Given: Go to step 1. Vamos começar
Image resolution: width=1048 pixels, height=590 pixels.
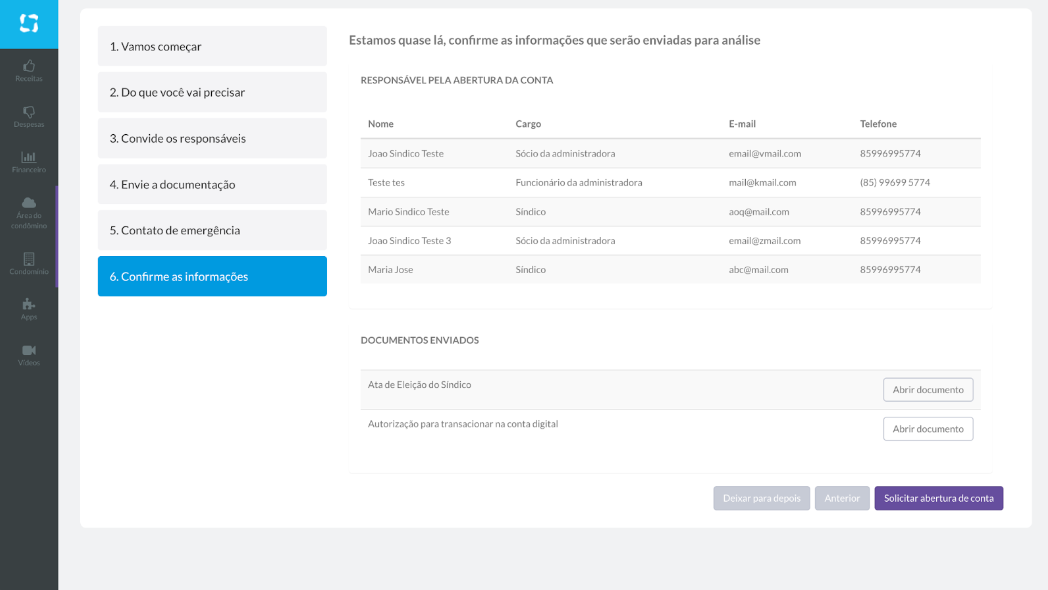Looking at the screenshot, I should [212, 46].
